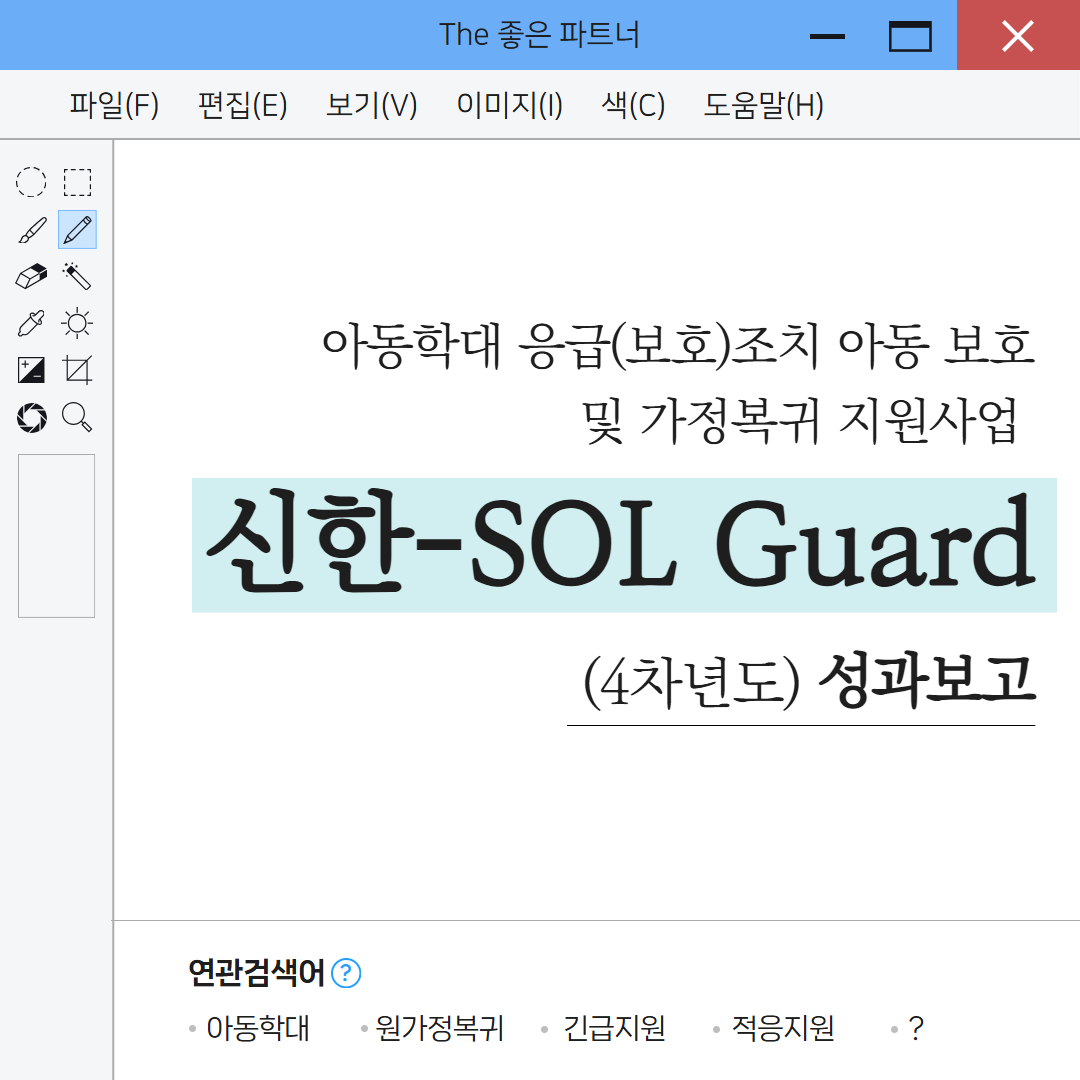This screenshot has width=1080, height=1080.
Task: Maximize the The 좋은 파트너 window
Action: pos(911,36)
